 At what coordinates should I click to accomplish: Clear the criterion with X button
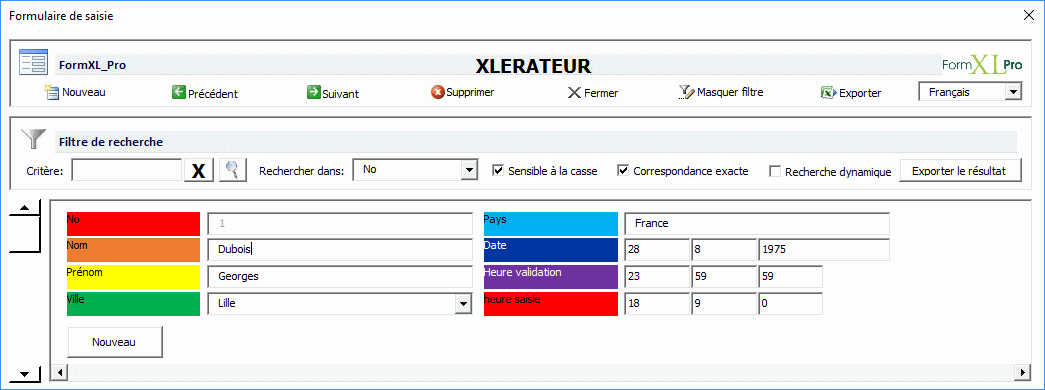pos(199,171)
